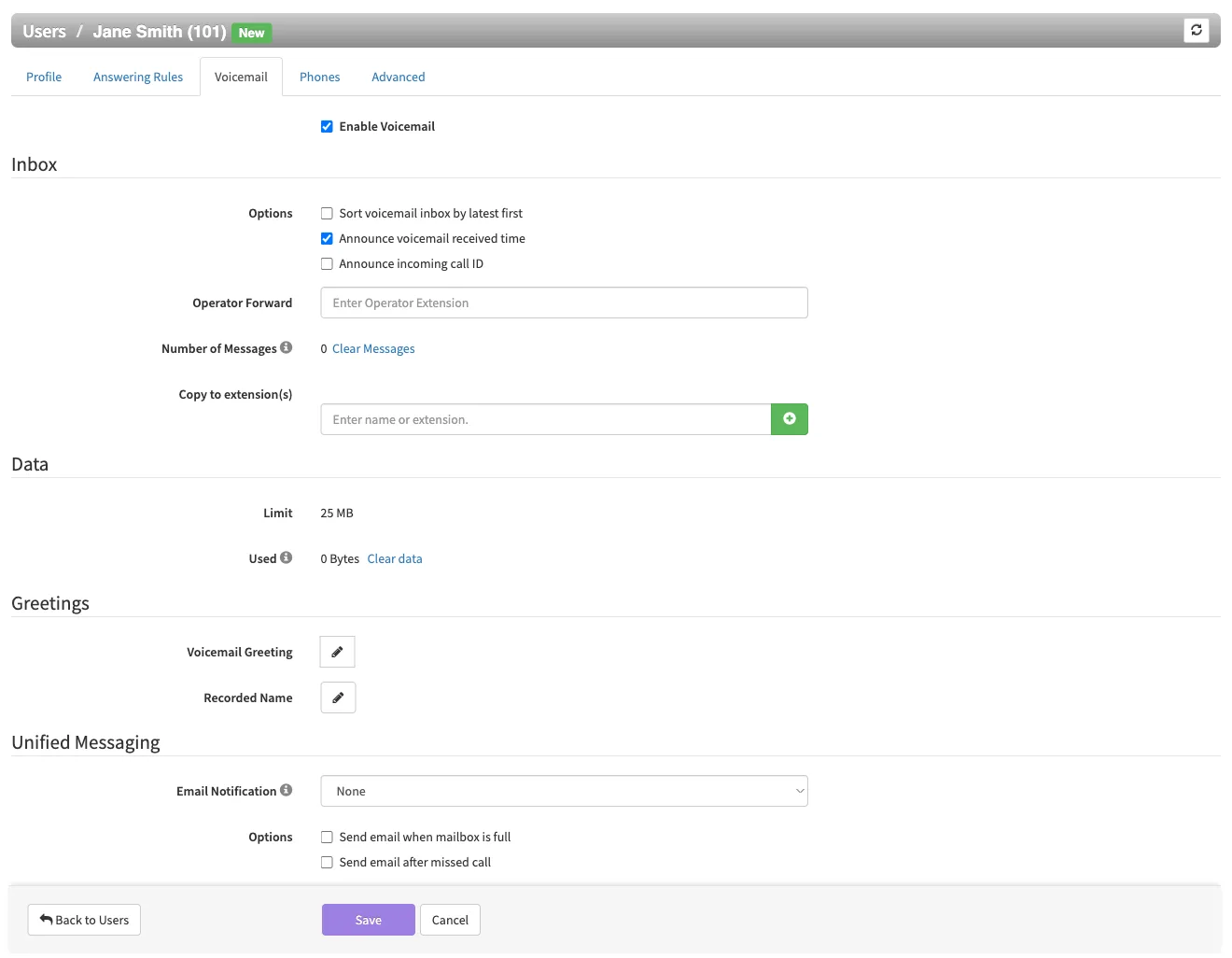Click the Clear data link
Image resolution: width=1232 pixels, height=958 pixels.
click(395, 559)
